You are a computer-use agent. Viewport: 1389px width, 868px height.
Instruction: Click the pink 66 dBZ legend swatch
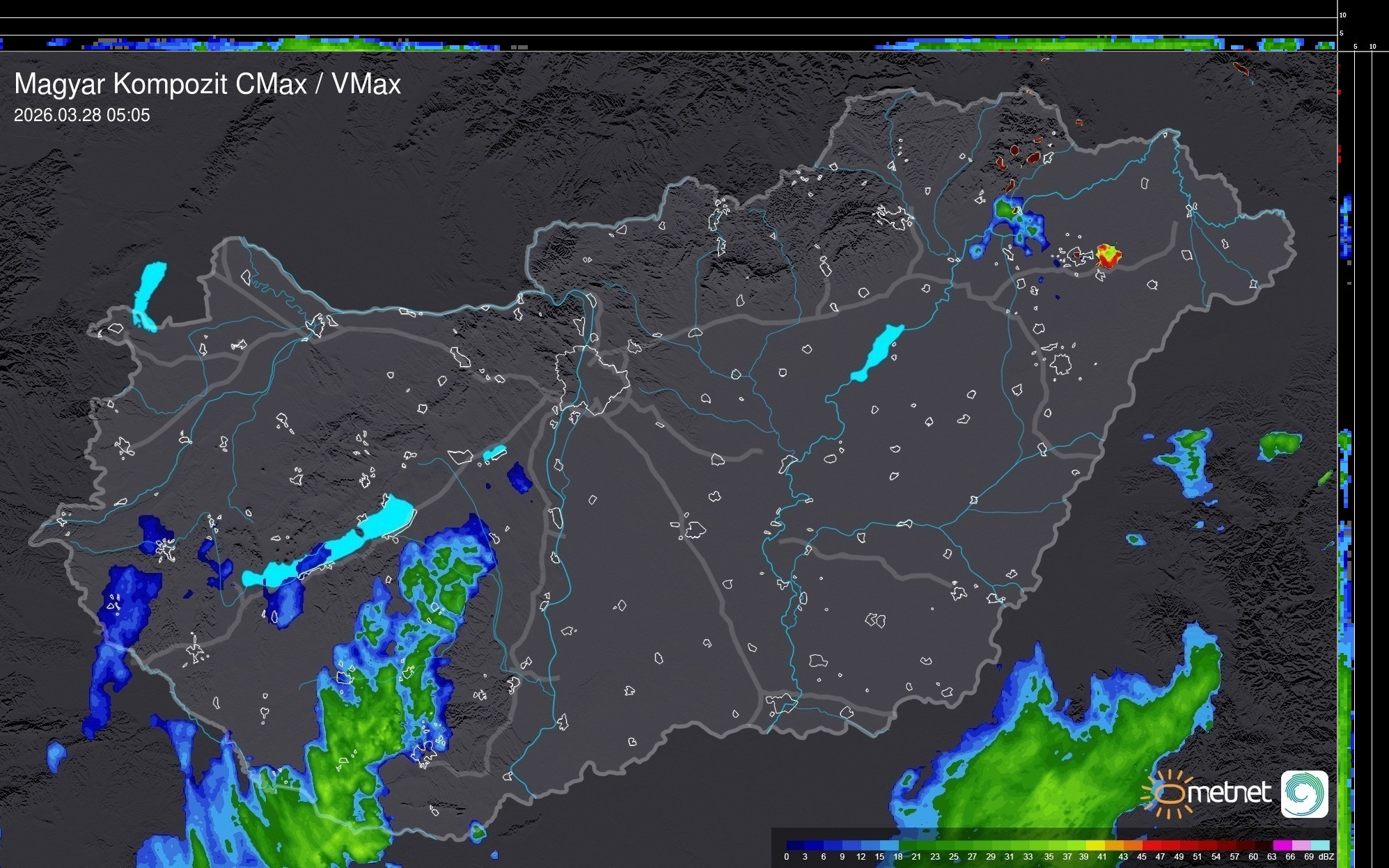pos(1301,845)
